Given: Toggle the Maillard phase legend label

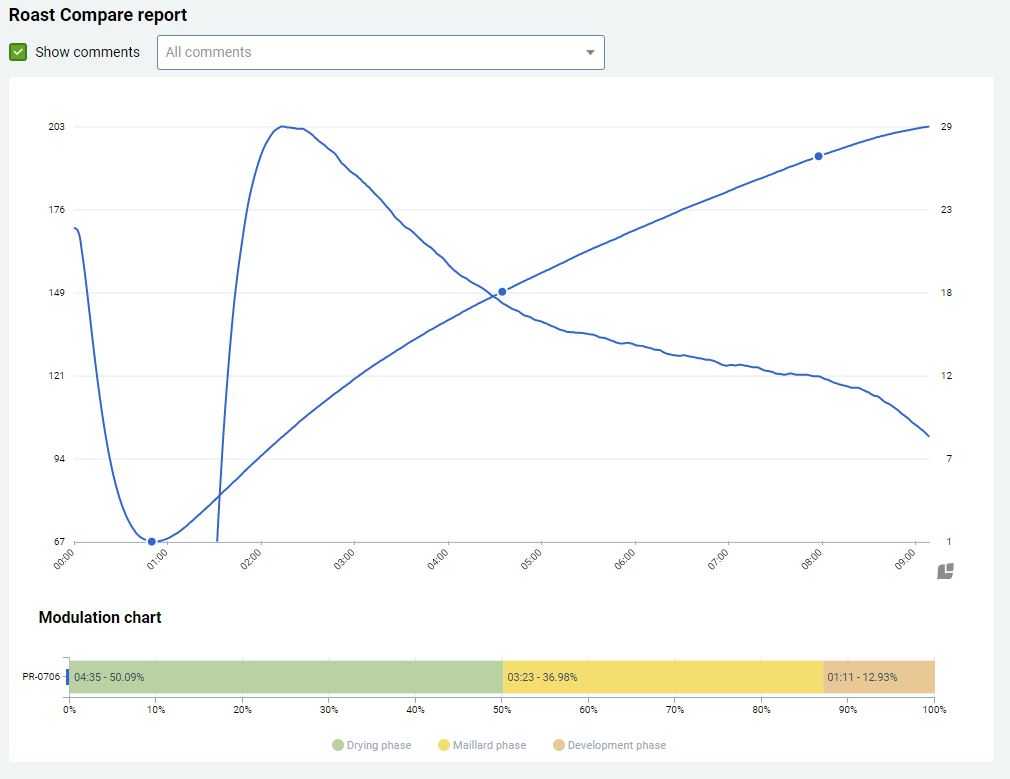Looking at the screenshot, I should tap(489, 745).
